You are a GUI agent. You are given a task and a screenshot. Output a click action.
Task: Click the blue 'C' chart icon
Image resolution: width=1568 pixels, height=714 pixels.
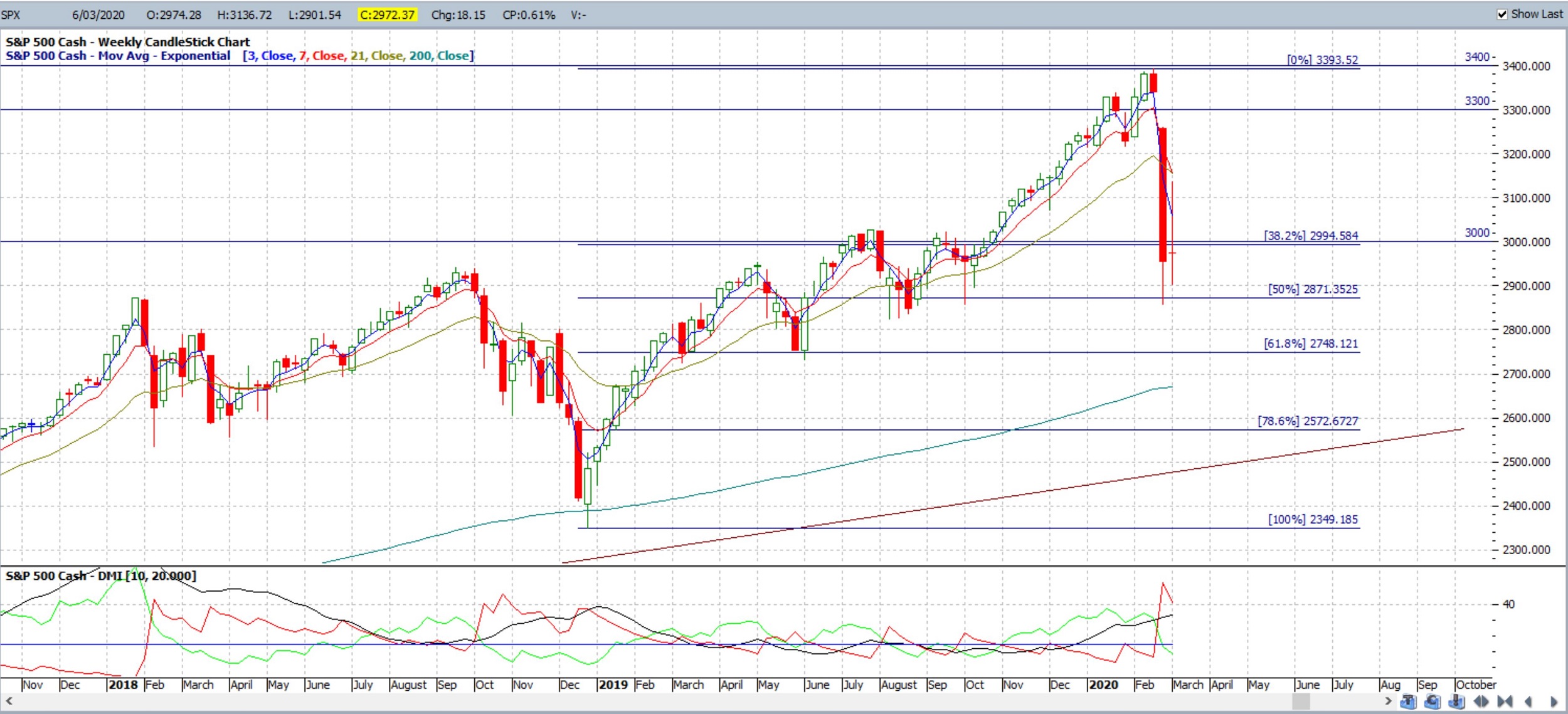point(1433,701)
